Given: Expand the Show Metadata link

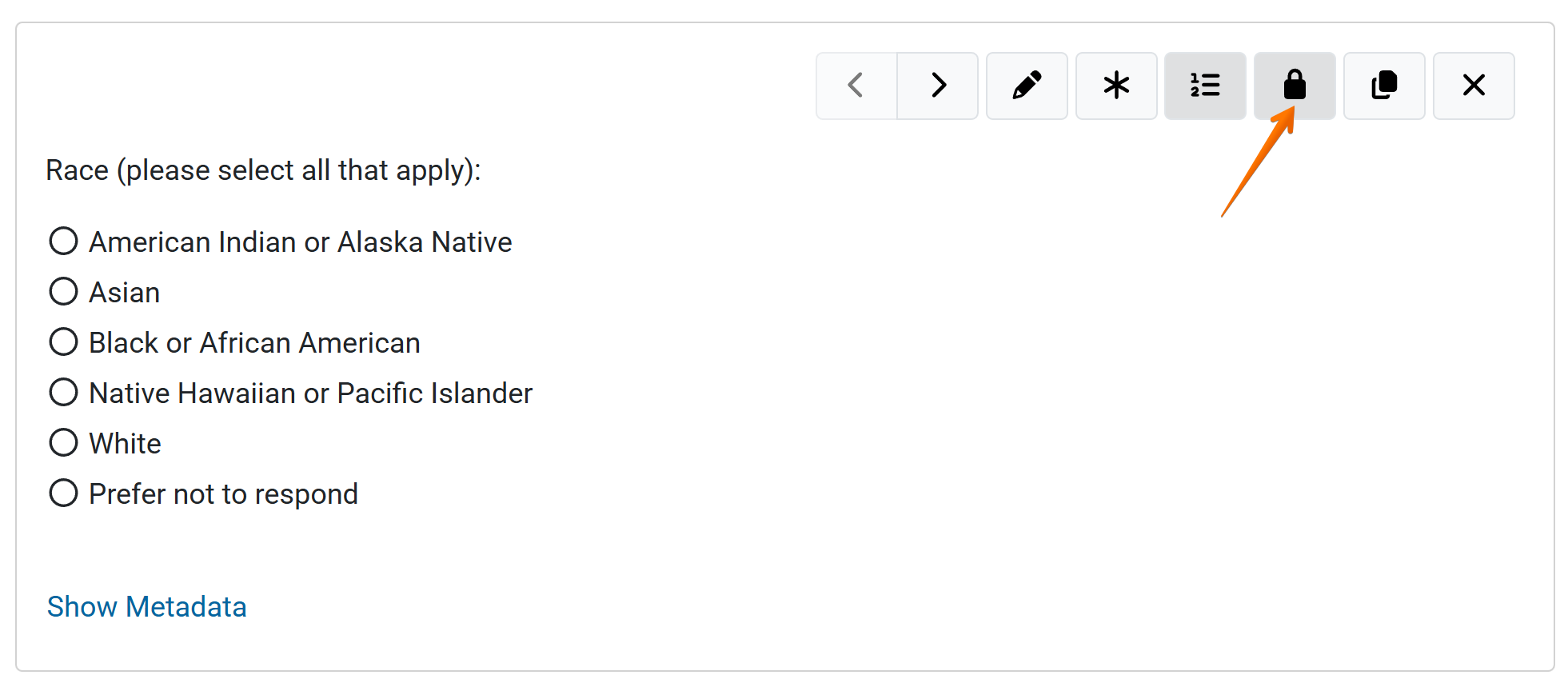Looking at the screenshot, I should click(147, 607).
